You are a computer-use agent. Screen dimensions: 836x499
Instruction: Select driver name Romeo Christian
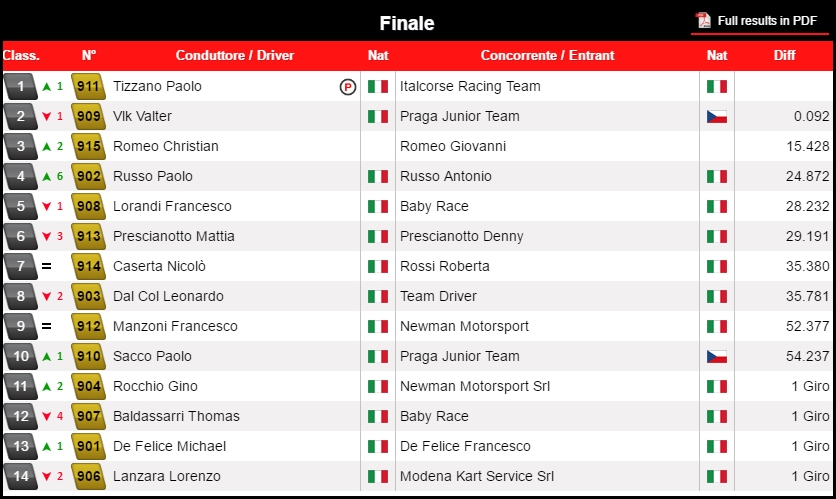tap(166, 146)
